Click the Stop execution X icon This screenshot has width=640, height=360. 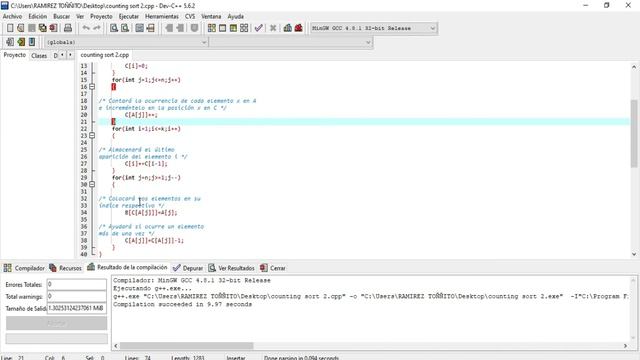[273, 28]
